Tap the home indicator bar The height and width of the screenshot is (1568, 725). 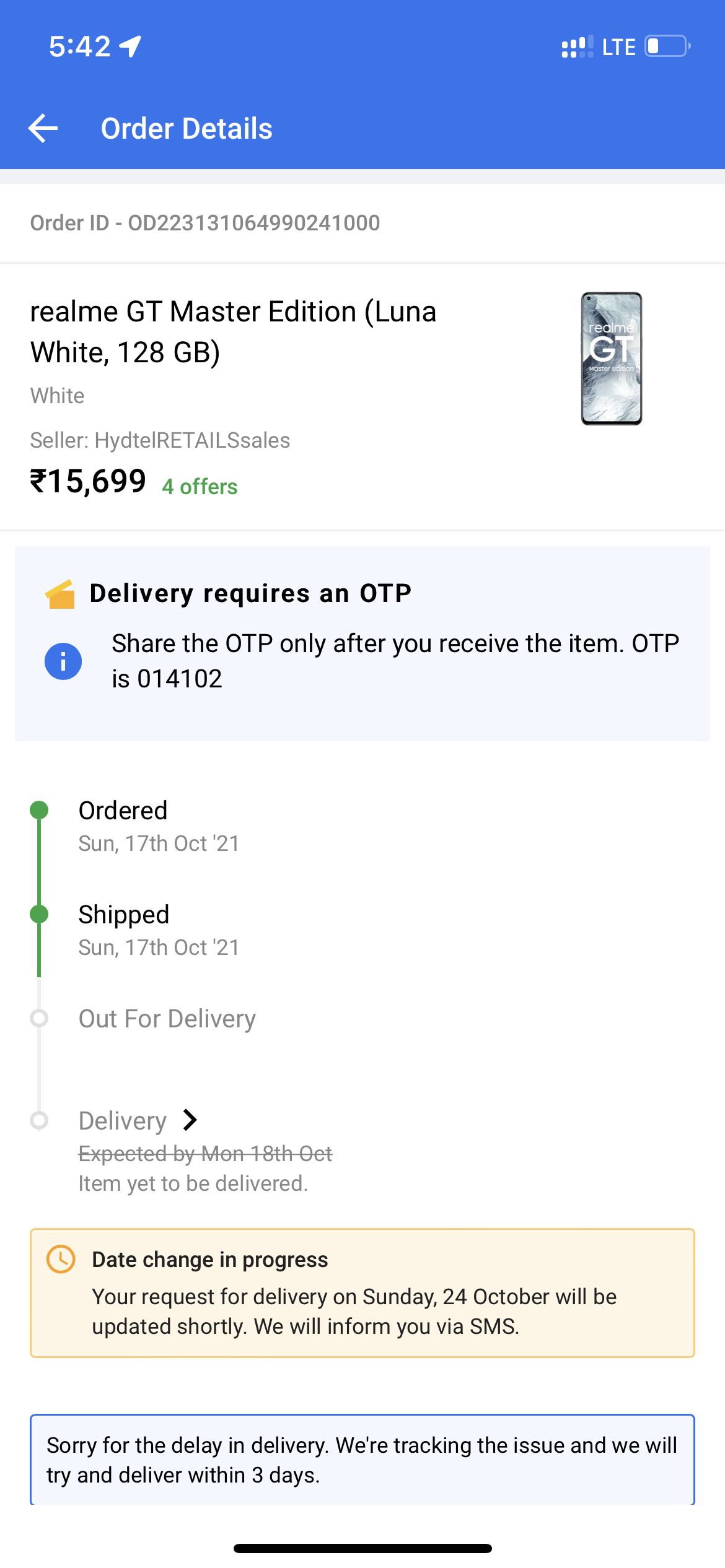click(362, 1548)
